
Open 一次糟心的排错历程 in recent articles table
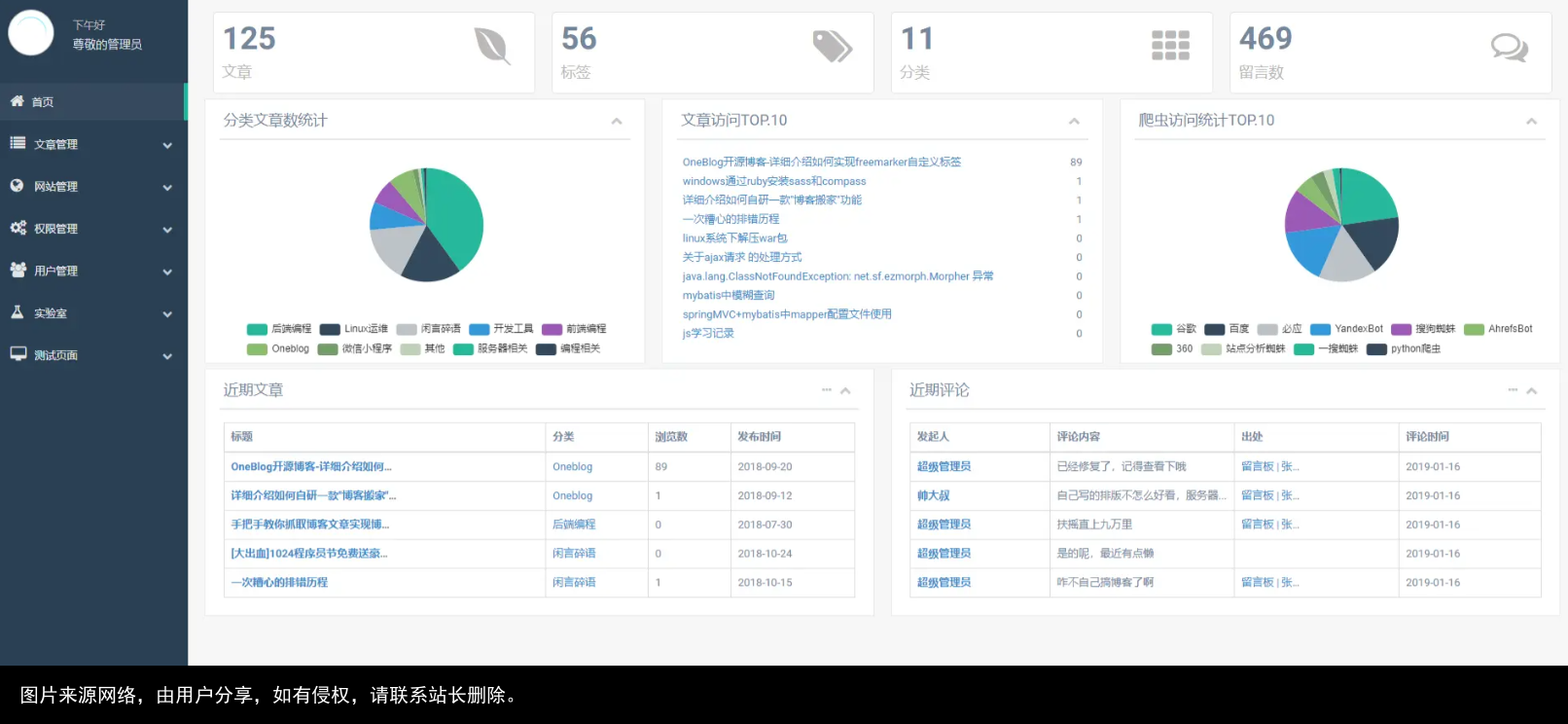pyautogui.click(x=279, y=582)
